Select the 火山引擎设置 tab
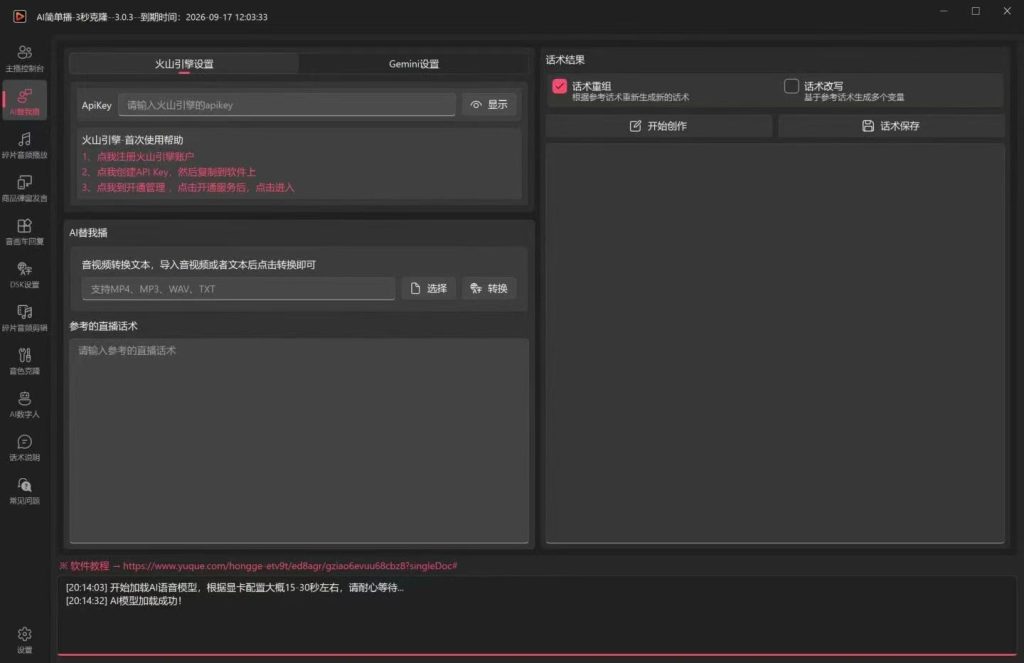This screenshot has height=663, width=1024. point(184,64)
